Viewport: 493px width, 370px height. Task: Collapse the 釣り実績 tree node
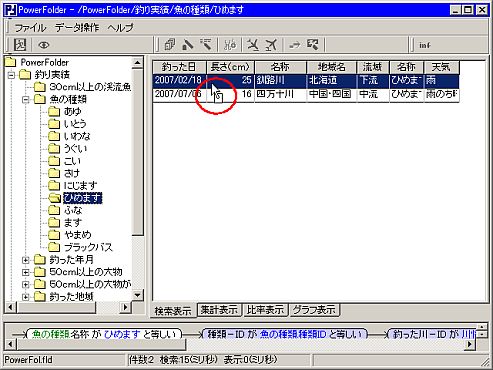click(x=11, y=75)
